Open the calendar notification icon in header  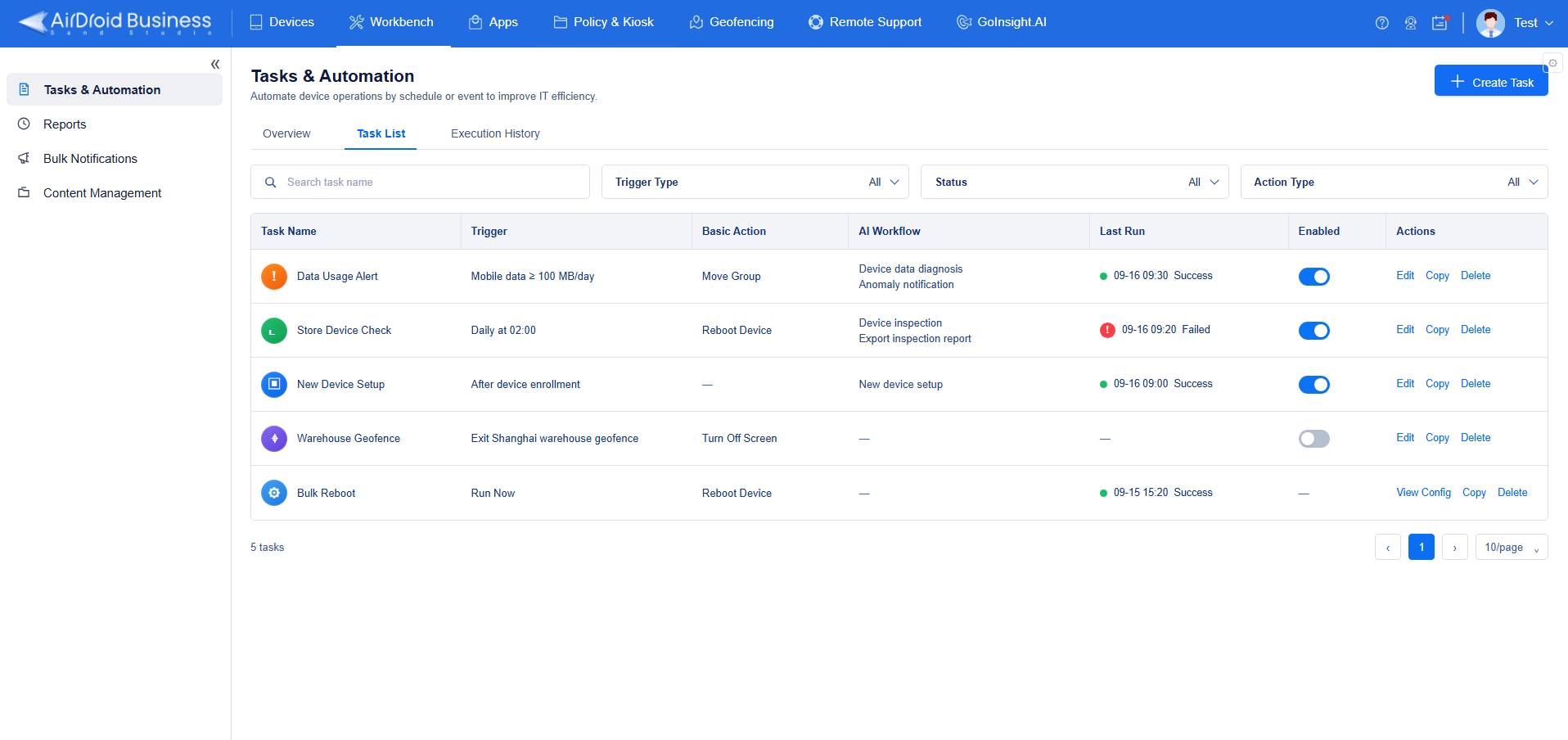[x=1440, y=23]
